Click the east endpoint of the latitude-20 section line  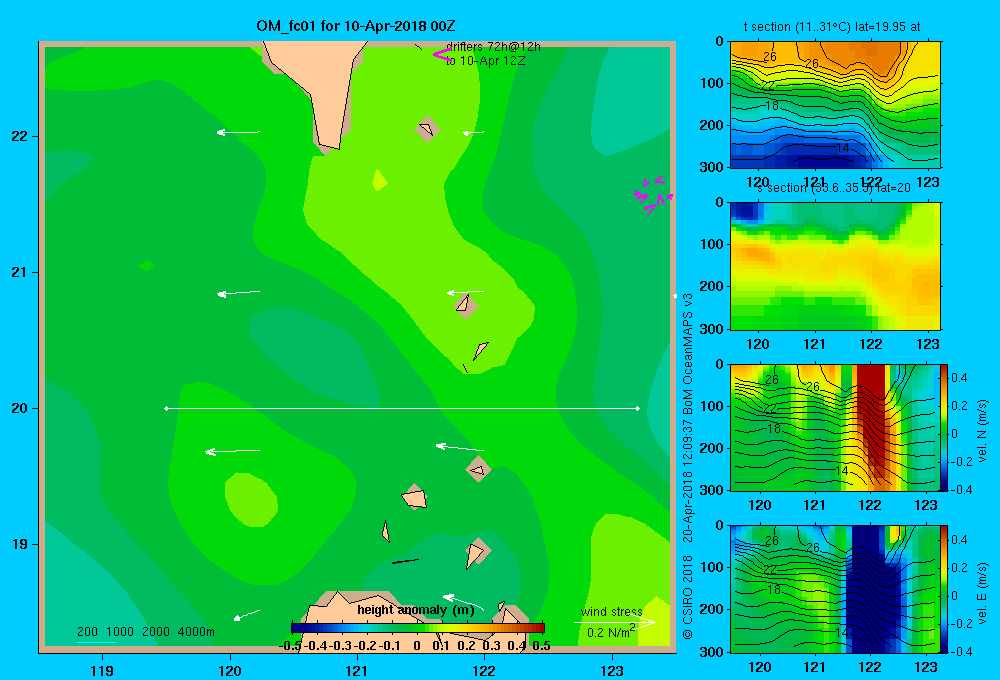point(638,408)
